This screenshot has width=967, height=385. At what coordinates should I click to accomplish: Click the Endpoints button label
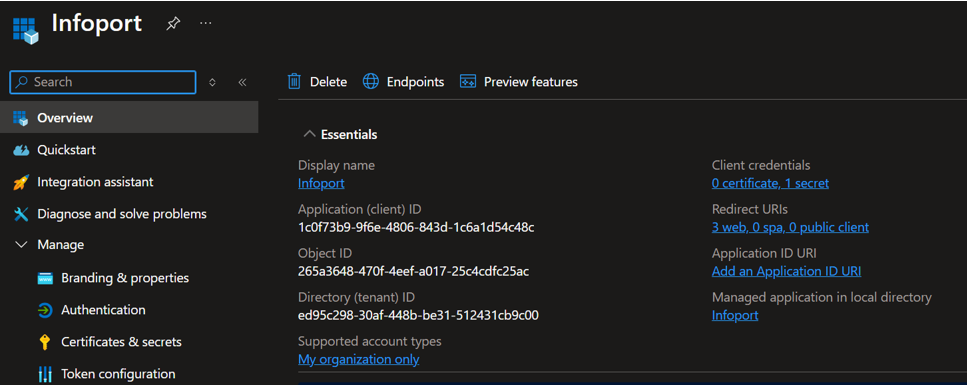[415, 82]
